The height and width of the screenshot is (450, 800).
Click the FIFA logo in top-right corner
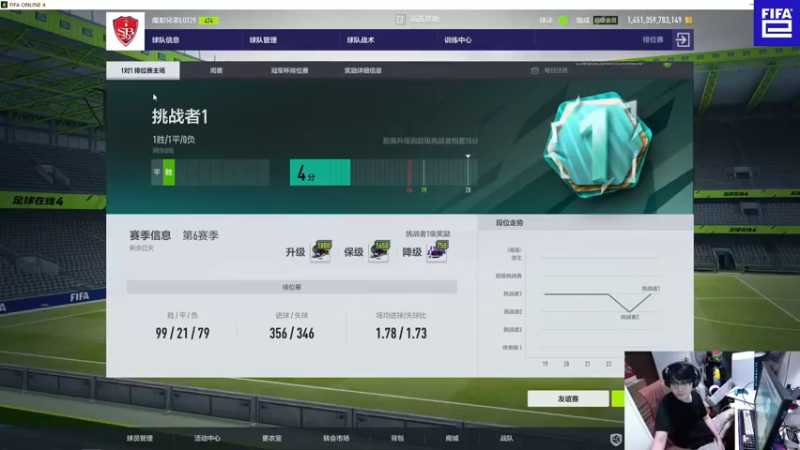pos(777,22)
